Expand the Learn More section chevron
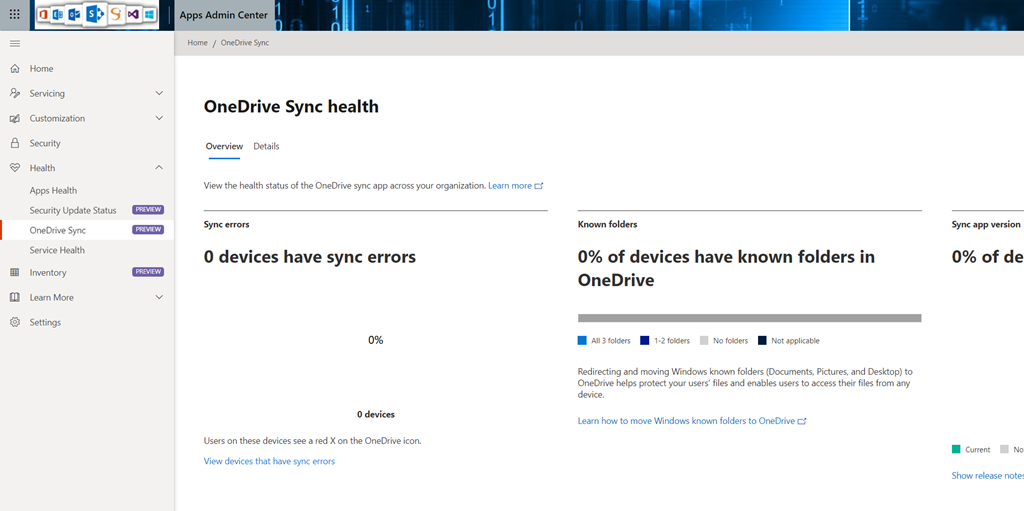This screenshot has height=511, width=1024. (159, 298)
